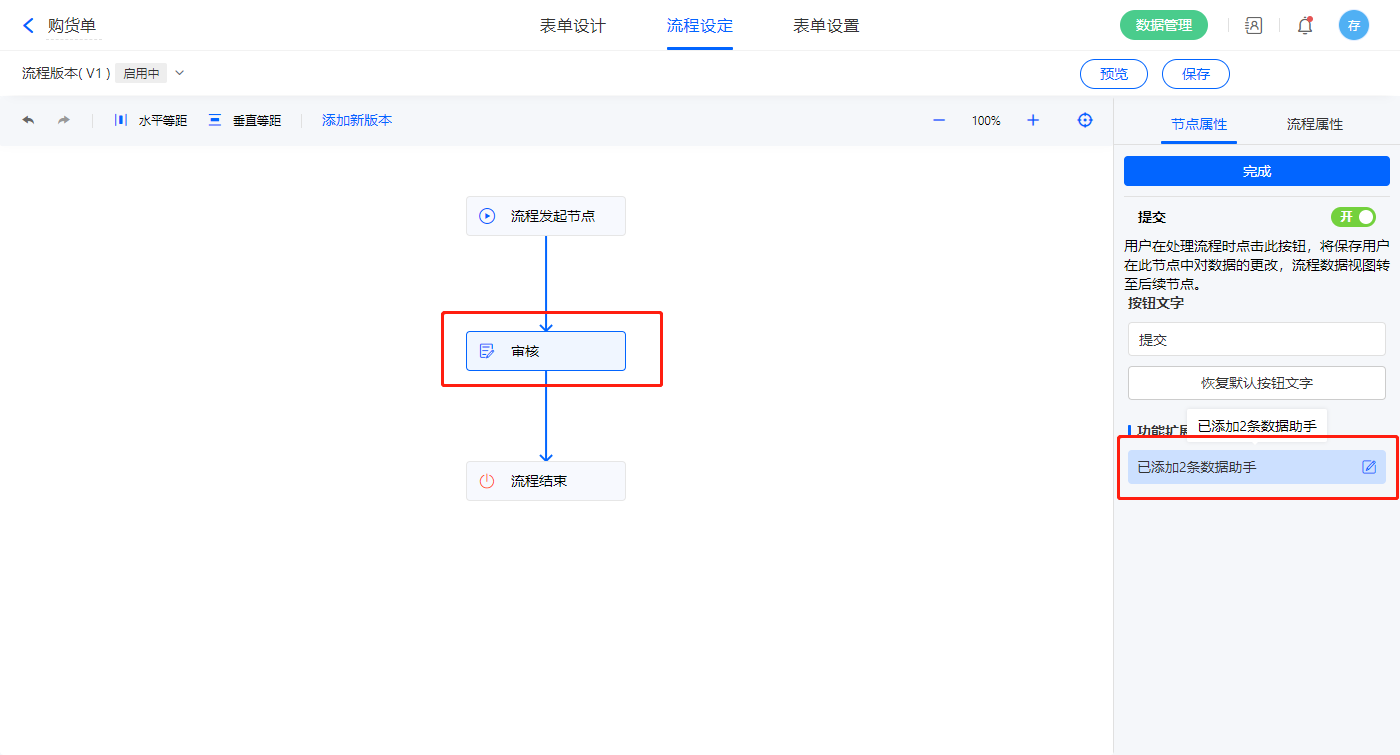Screen dimensions: 1400x755
Task: Edit data assistants via pencil icon
Action: (1369, 467)
